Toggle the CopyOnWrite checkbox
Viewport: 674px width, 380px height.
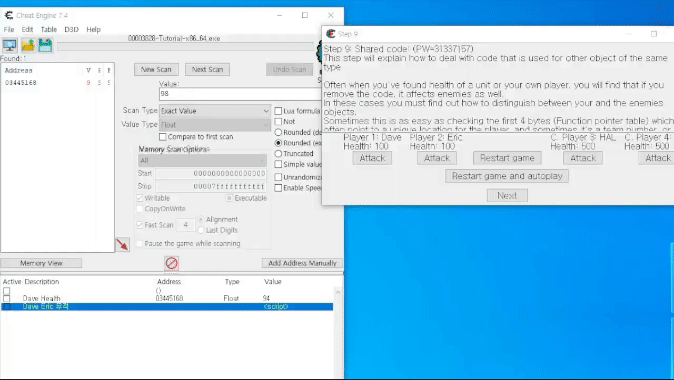click(x=140, y=209)
